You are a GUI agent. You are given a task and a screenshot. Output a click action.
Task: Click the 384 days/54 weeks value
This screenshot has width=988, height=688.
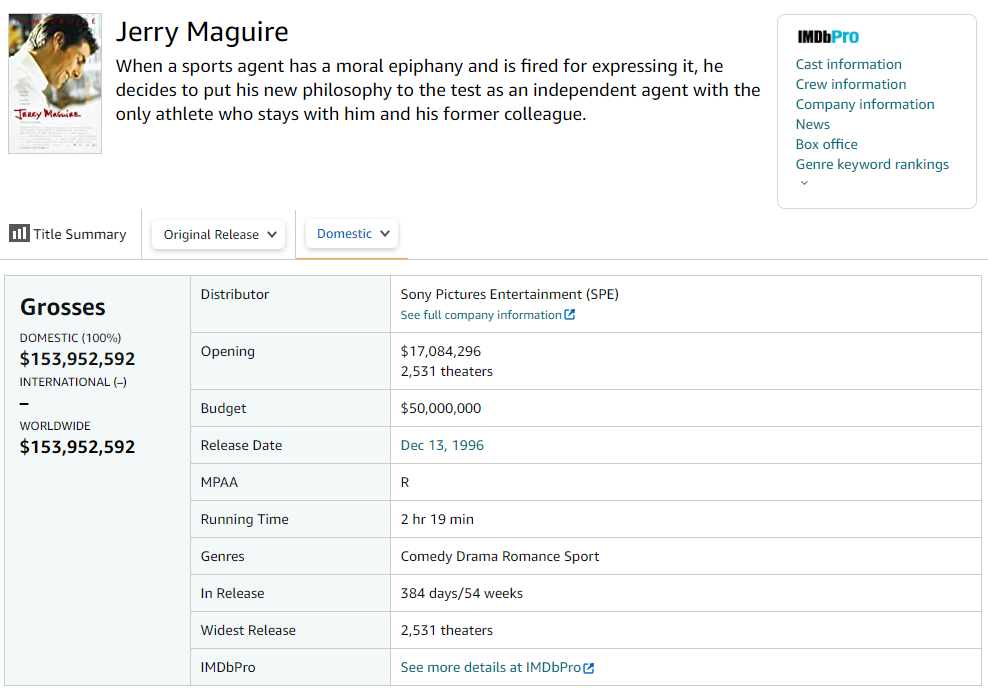pos(462,593)
